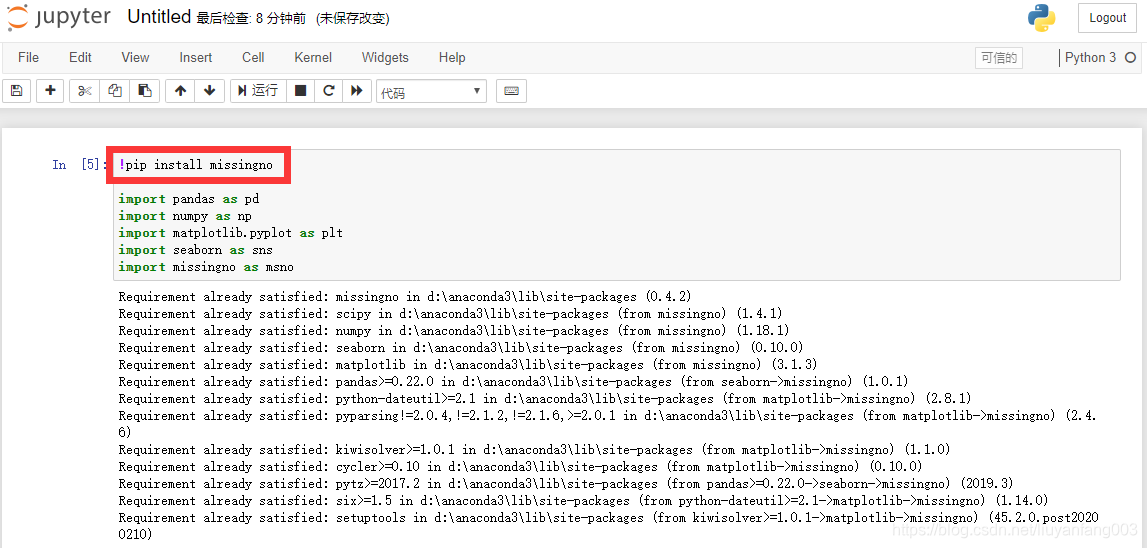1147x548 pixels.
Task: Click the import matplotlib.pyplot line
Action: (x=230, y=233)
